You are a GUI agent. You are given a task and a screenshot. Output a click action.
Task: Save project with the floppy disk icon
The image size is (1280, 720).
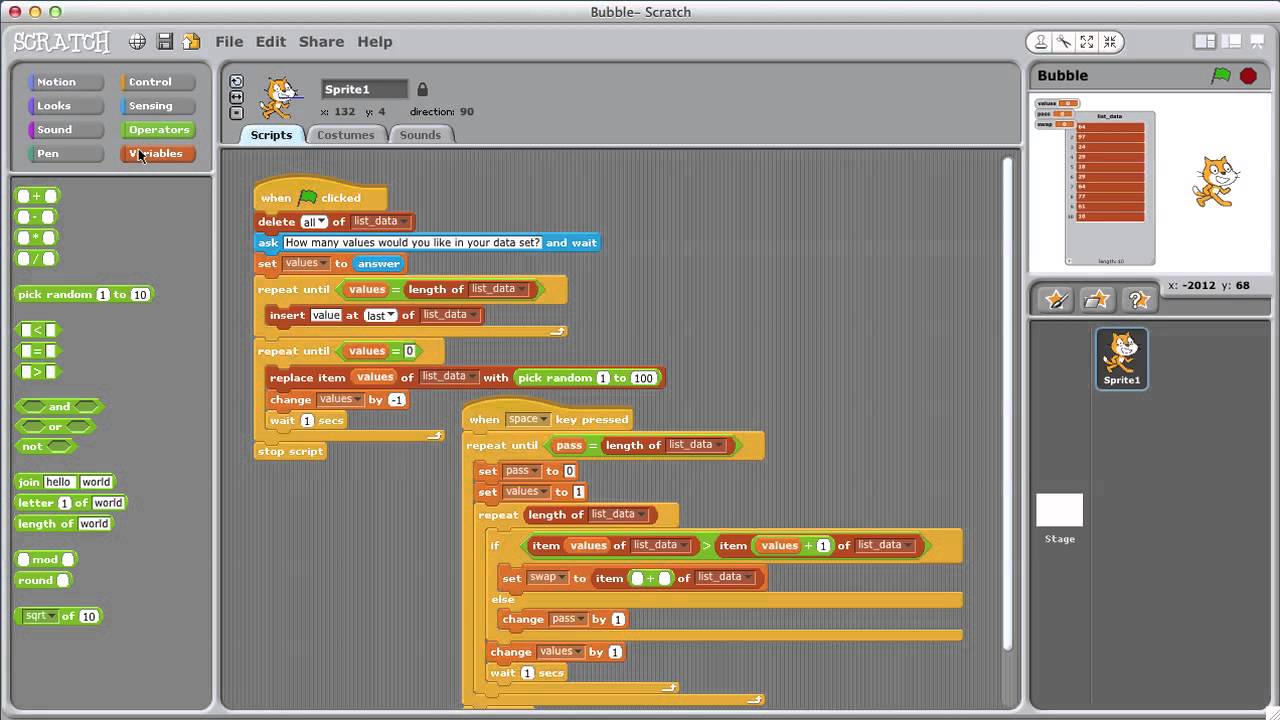tap(165, 42)
